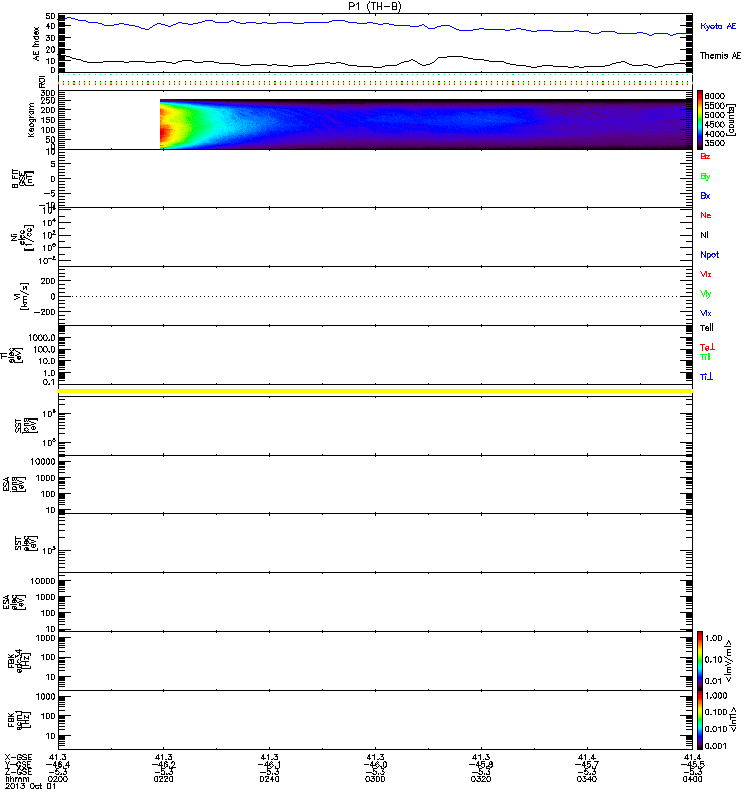The height and width of the screenshot is (800, 750).
Task: Click the 8000 tick on keogram color bar
Action: [714, 96]
